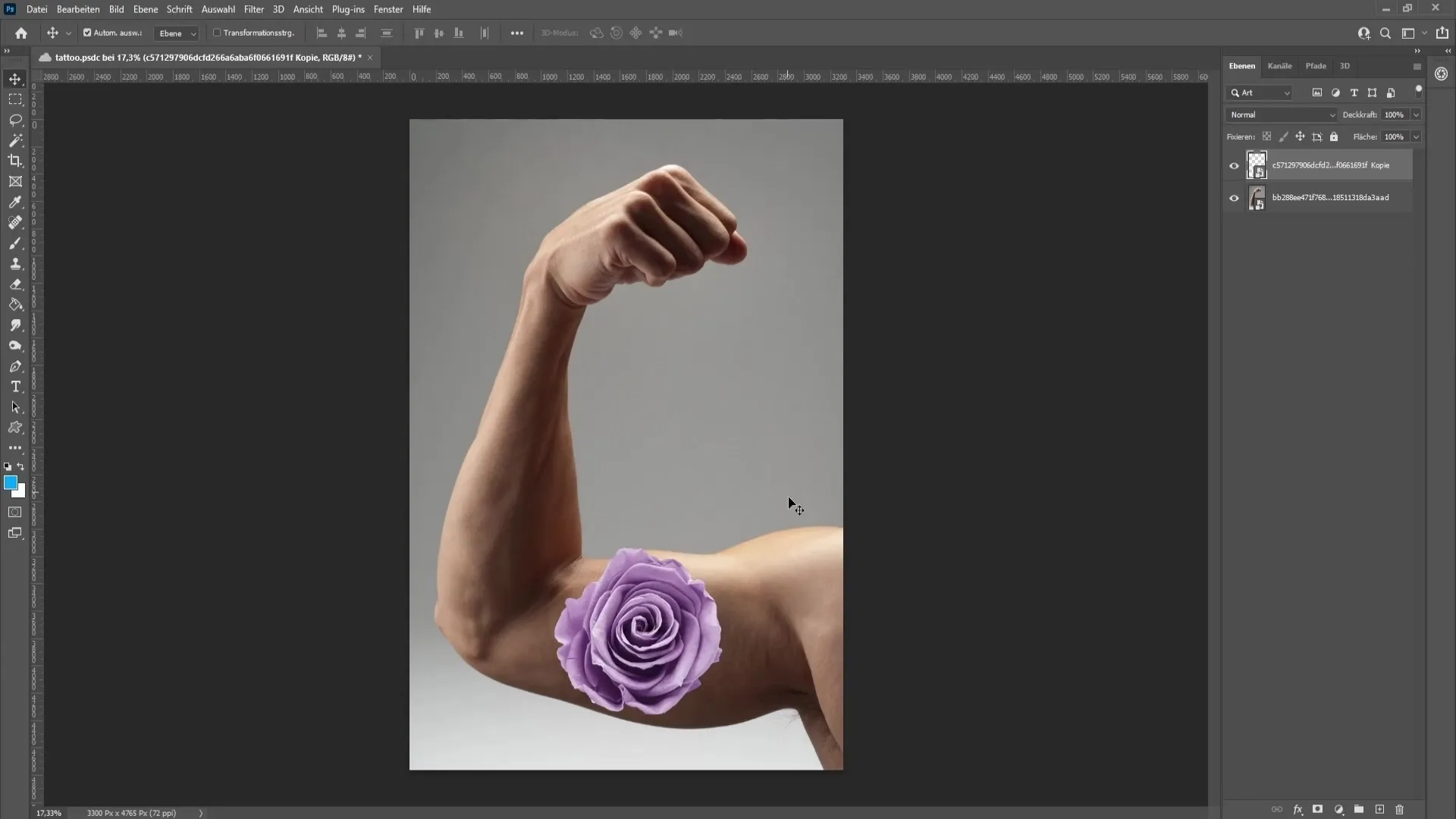The image size is (1456, 819).
Task: Open the Bearbeiten menu
Action: [x=78, y=9]
